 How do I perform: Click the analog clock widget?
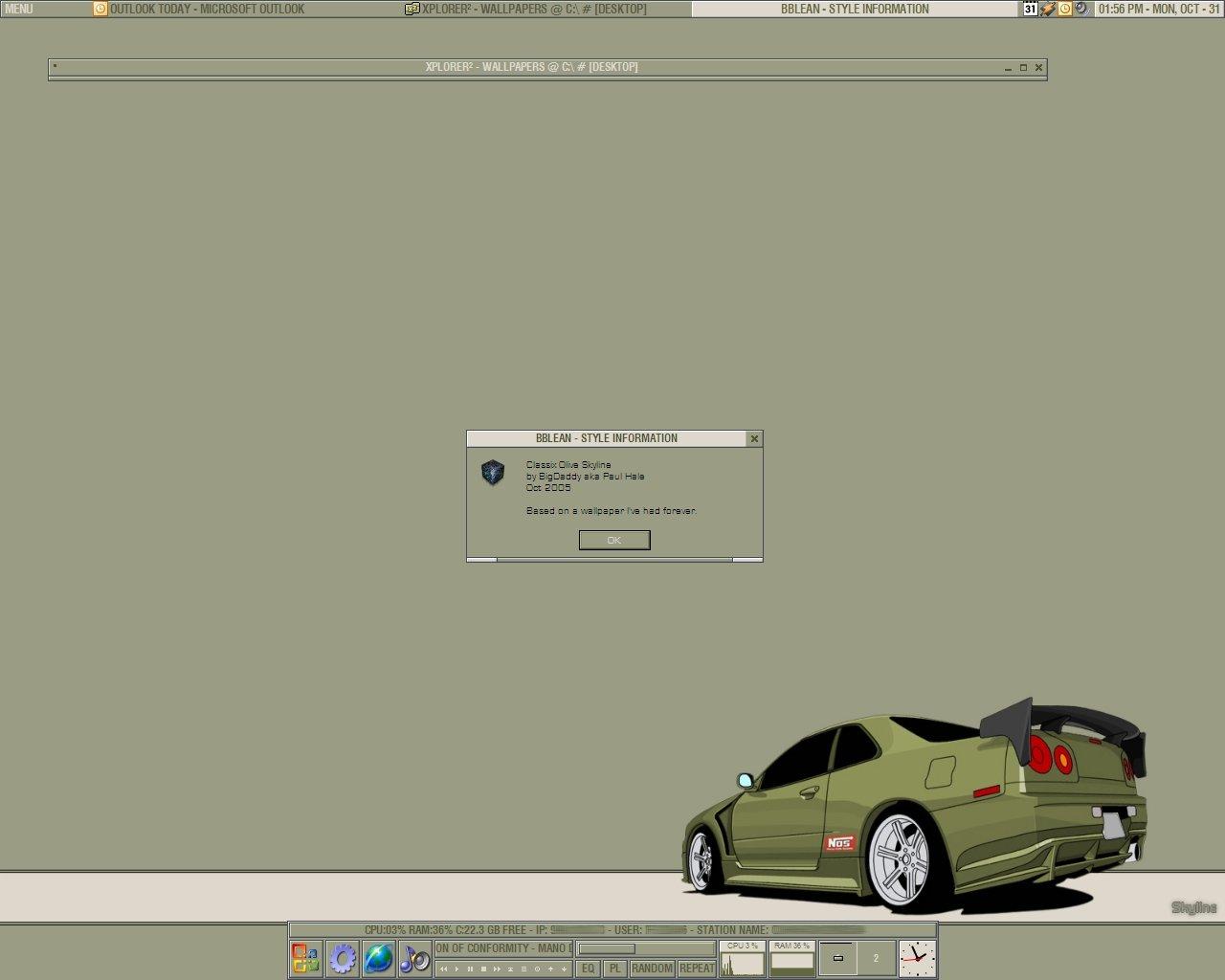coord(917,958)
